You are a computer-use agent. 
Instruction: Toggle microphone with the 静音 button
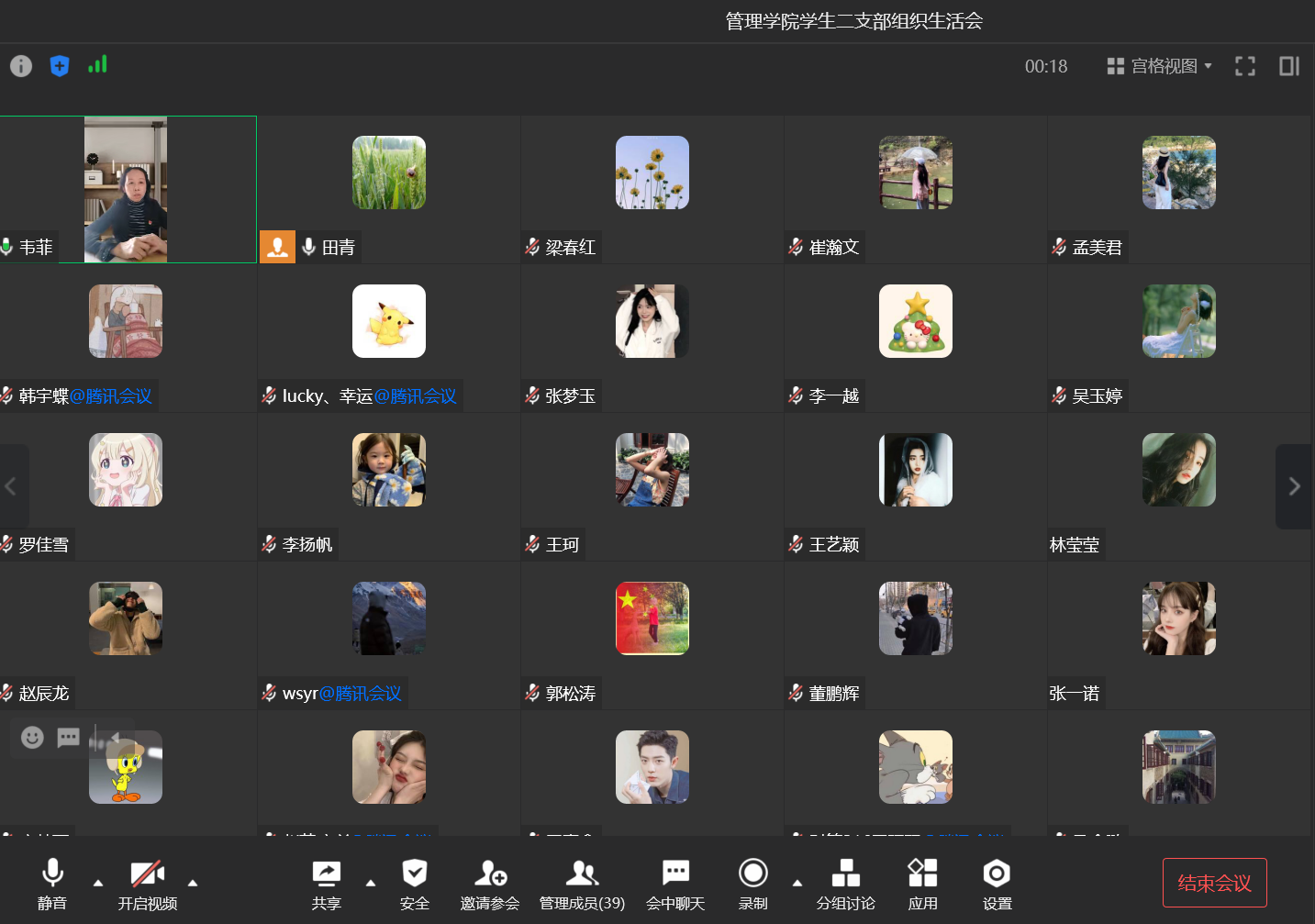(x=52, y=884)
